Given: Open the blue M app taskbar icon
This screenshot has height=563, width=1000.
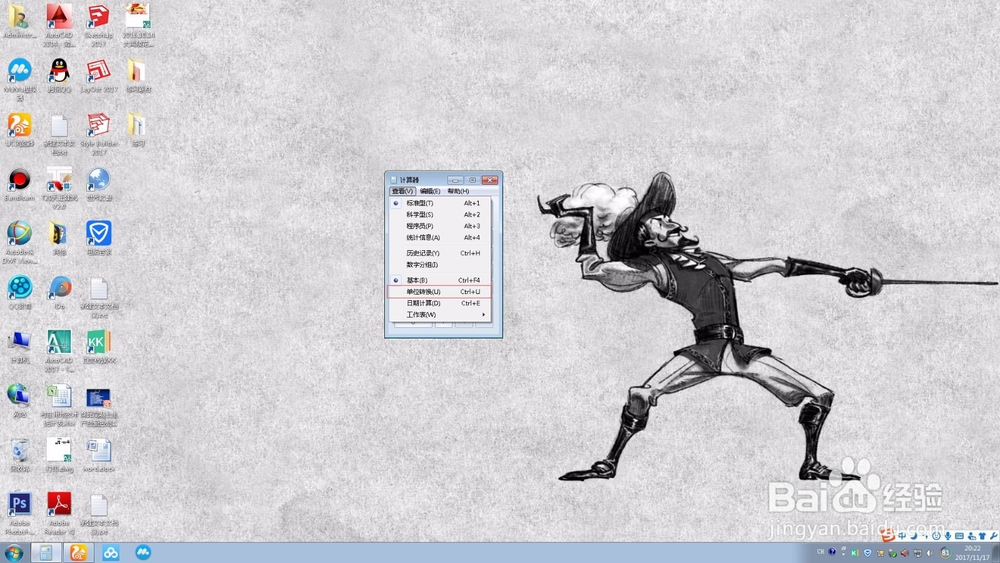Looking at the screenshot, I should point(143,552).
